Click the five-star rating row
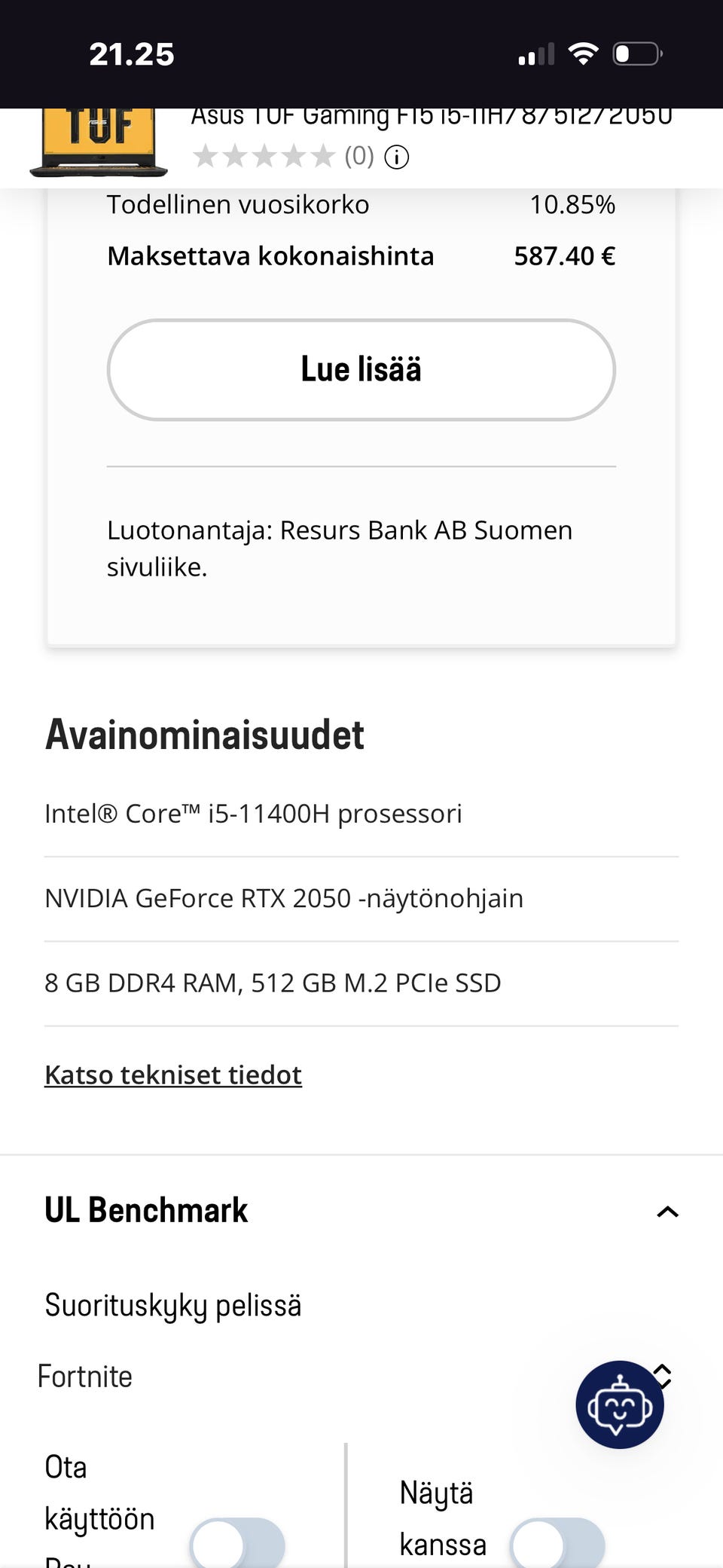 tap(264, 157)
